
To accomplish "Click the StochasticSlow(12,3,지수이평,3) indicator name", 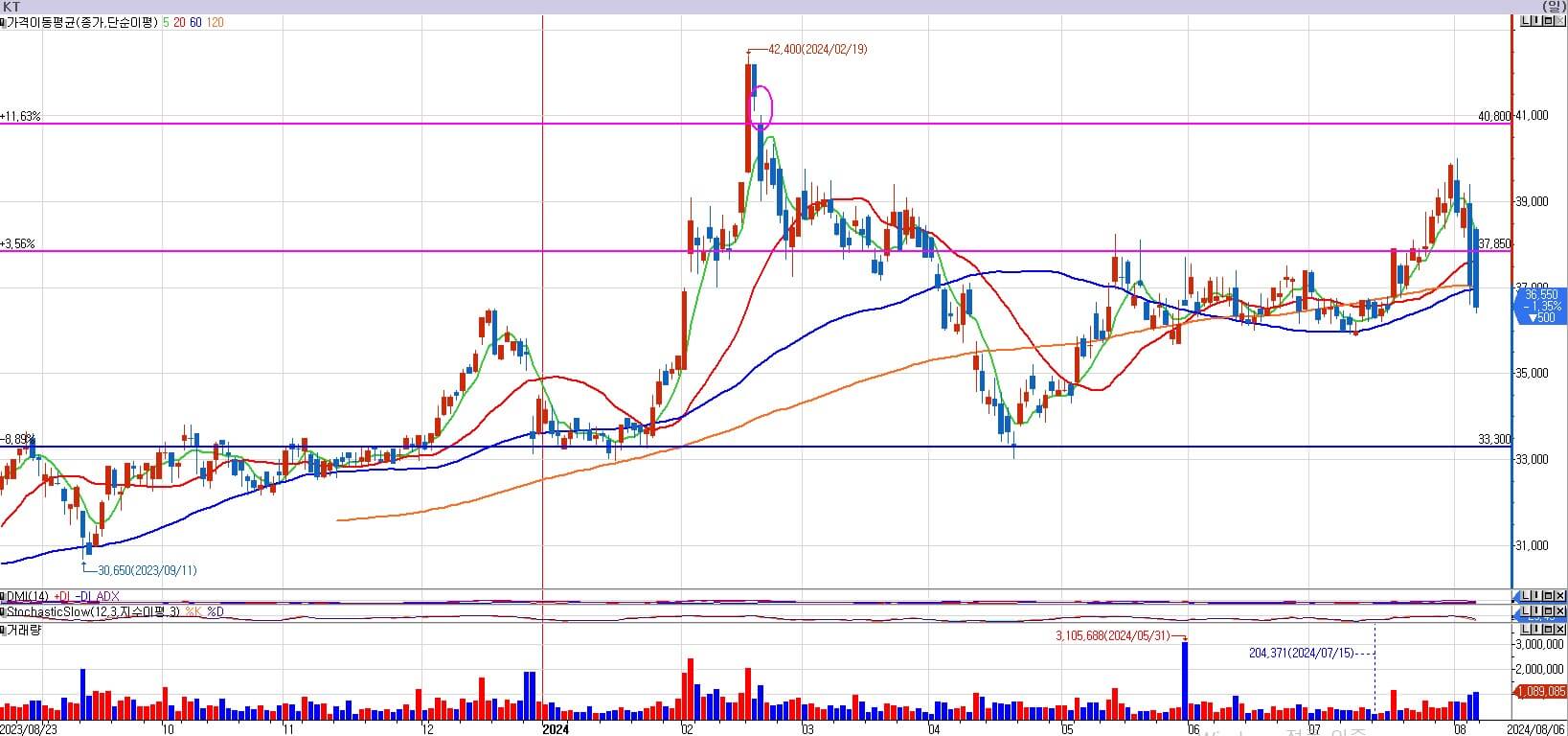I will click(94, 611).
